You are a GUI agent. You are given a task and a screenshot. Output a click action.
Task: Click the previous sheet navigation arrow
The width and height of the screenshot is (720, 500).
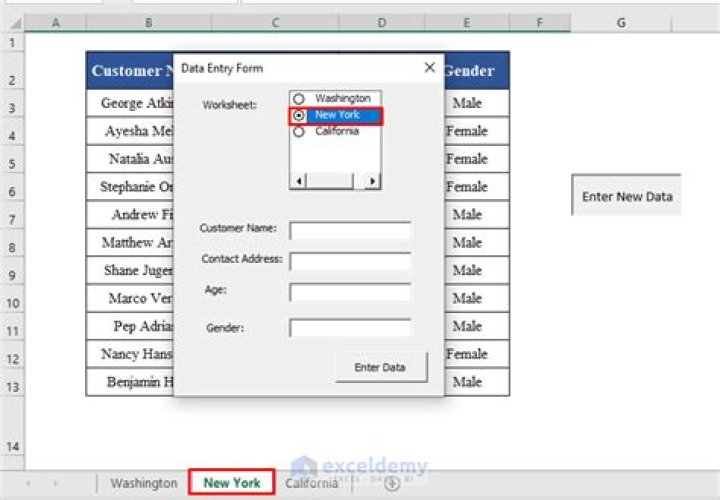(x=28, y=483)
